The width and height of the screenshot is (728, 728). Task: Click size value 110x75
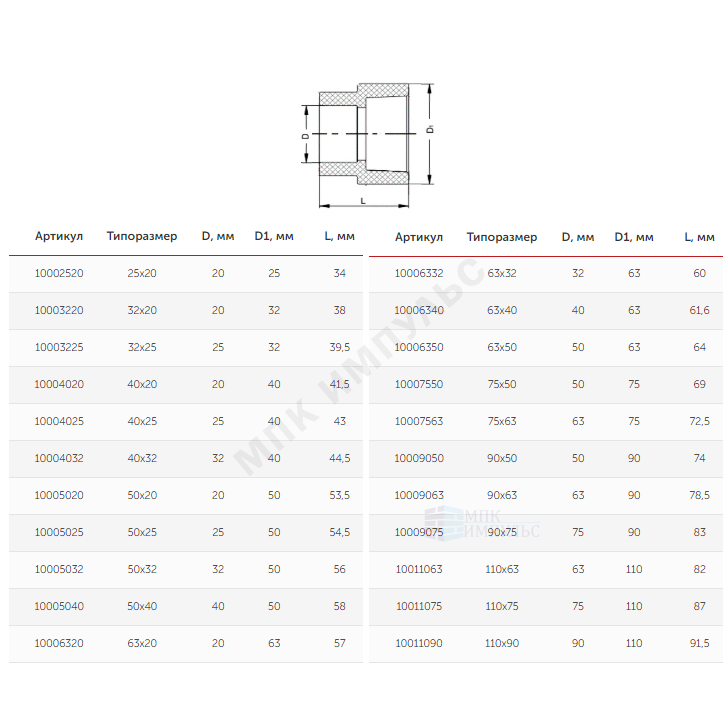pos(502,606)
